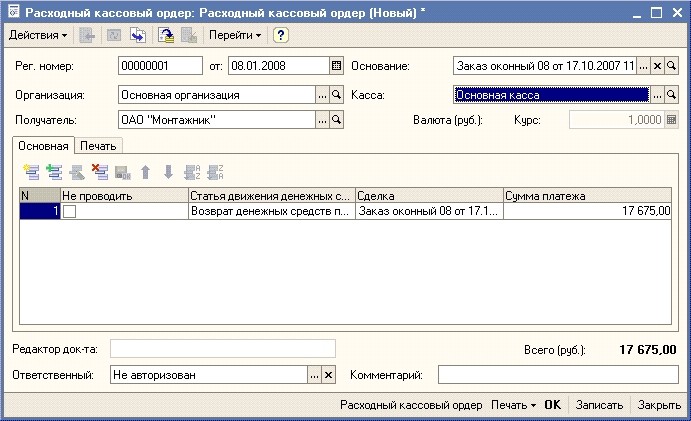
Task: Select Сделка cell Заказ оконный 08
Action: point(429,211)
